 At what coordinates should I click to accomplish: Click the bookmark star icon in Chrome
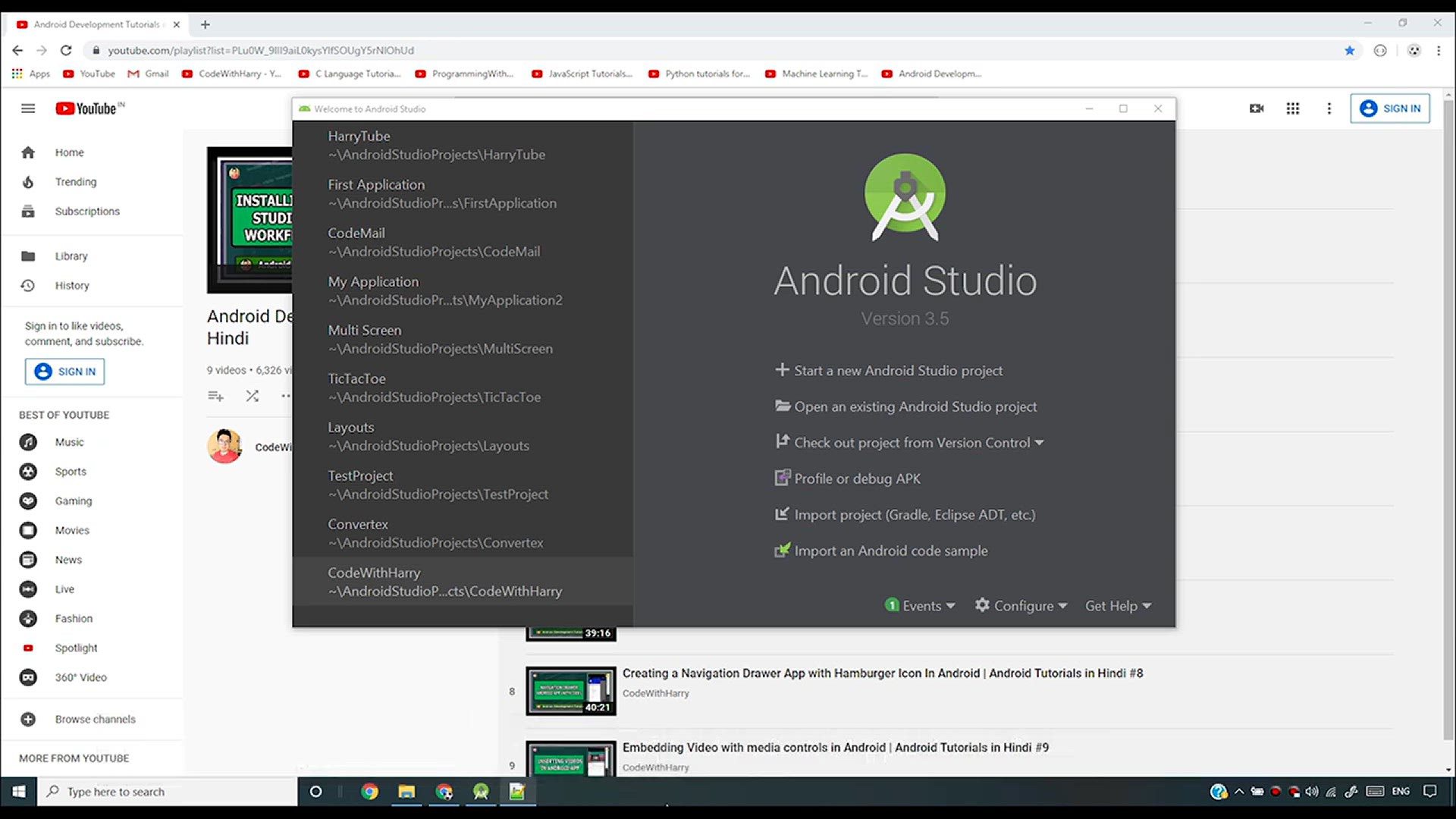pos(1349,51)
